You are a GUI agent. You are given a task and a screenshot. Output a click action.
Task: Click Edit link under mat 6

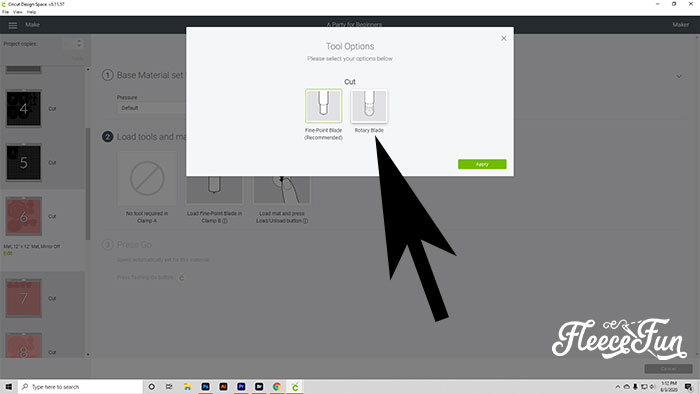point(8,253)
